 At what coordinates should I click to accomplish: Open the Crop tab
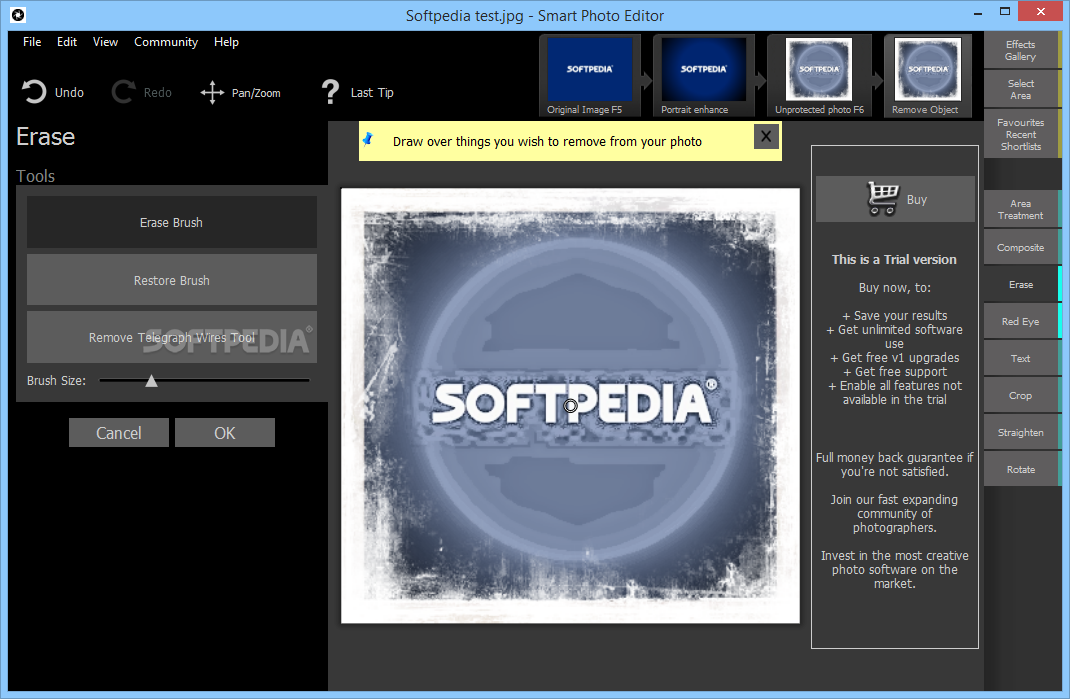(x=1020, y=395)
